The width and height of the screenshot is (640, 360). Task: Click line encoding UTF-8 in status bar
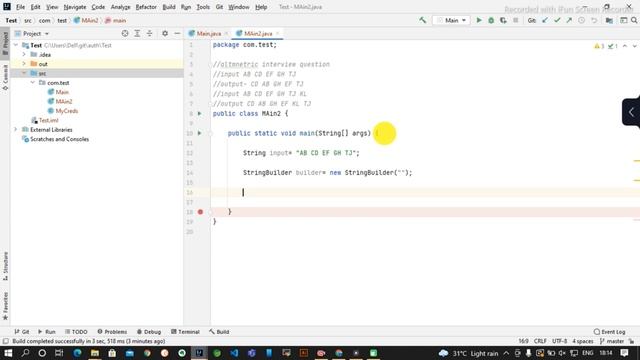pos(559,341)
